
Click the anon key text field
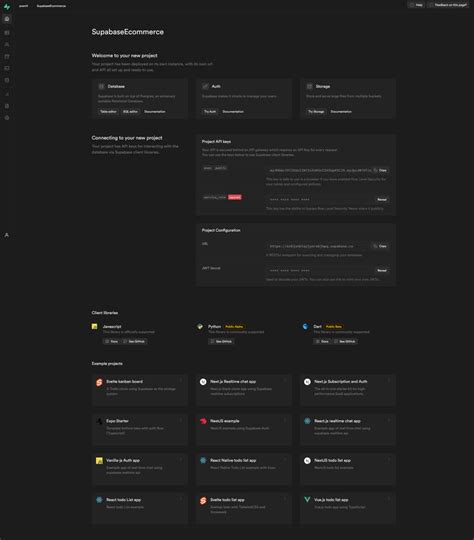click(320, 170)
